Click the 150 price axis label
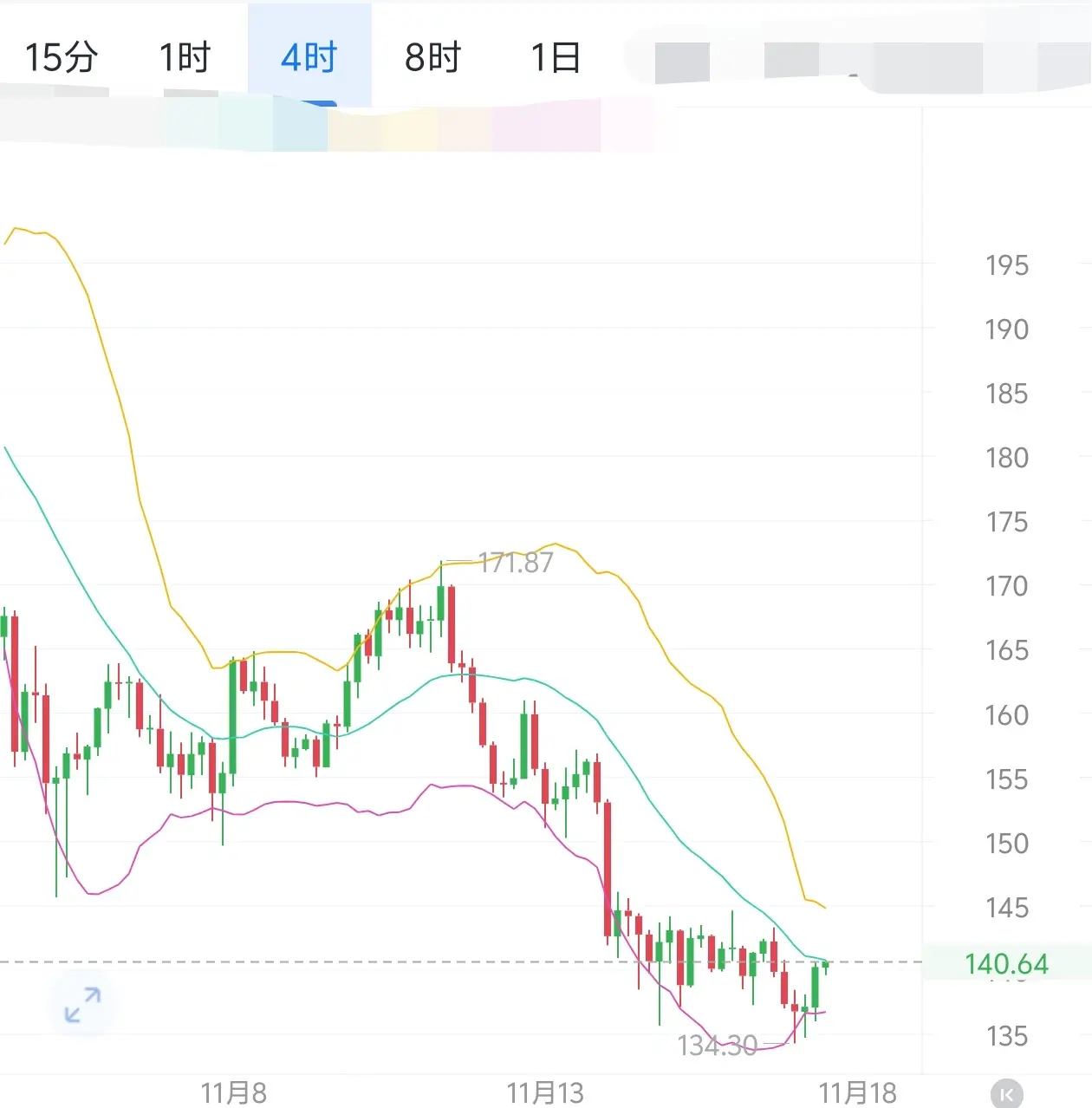 1007,844
